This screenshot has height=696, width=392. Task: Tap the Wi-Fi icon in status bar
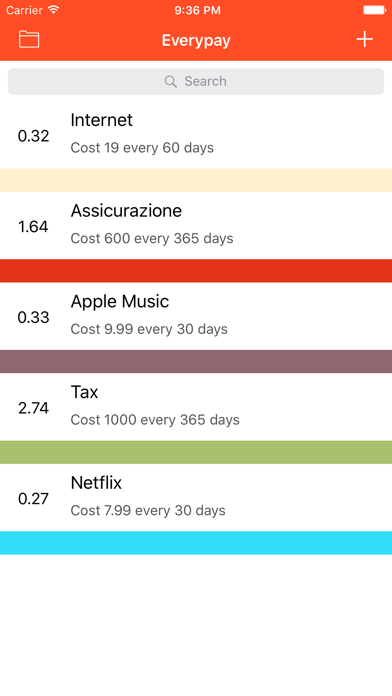coord(54,10)
